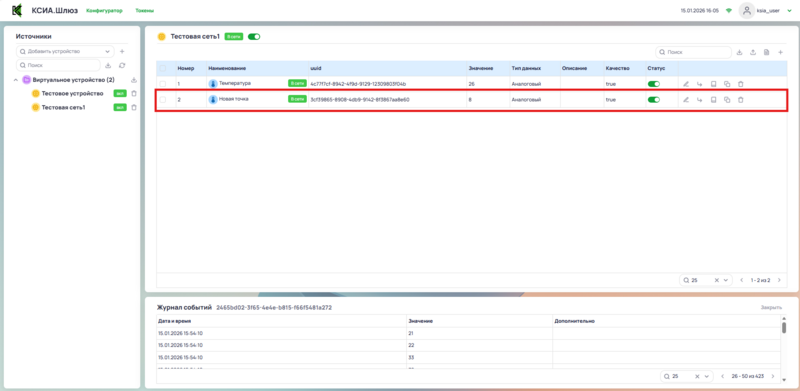The height and width of the screenshot is (391, 800).
Task: Click download icon beside sources search field
Action: tap(108, 65)
